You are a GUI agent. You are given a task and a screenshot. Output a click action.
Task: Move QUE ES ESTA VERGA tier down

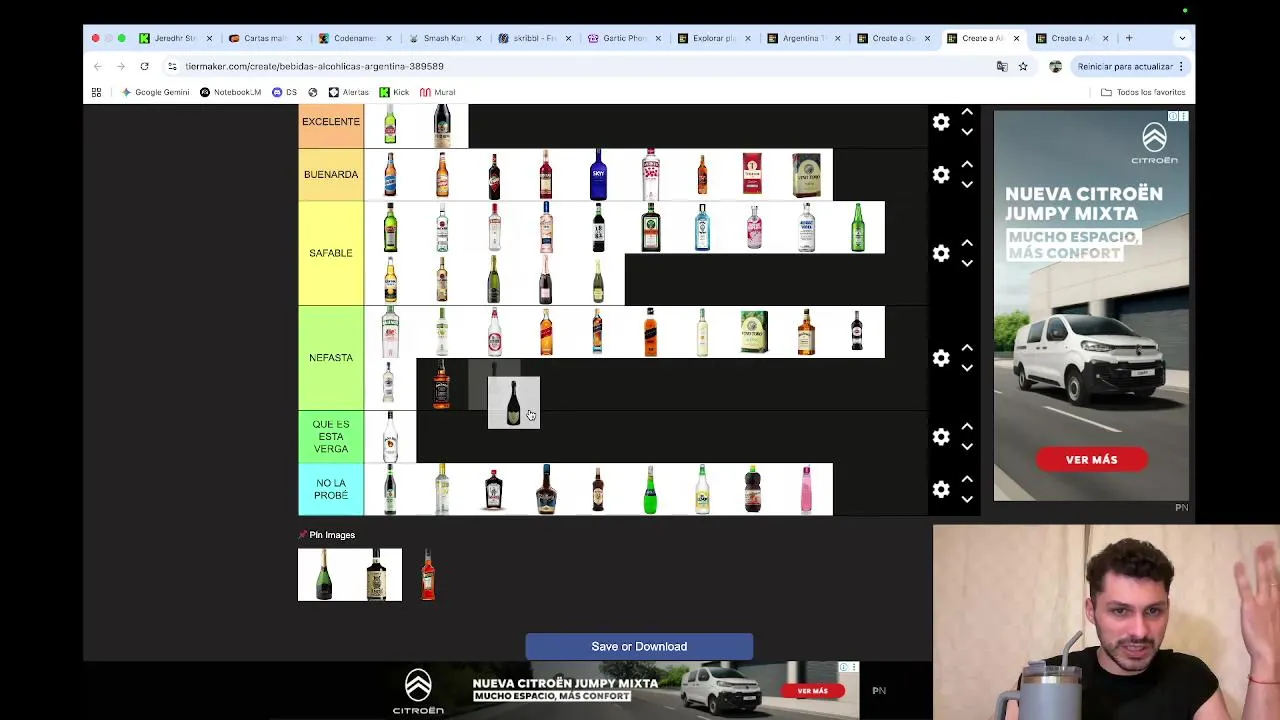pos(967,447)
